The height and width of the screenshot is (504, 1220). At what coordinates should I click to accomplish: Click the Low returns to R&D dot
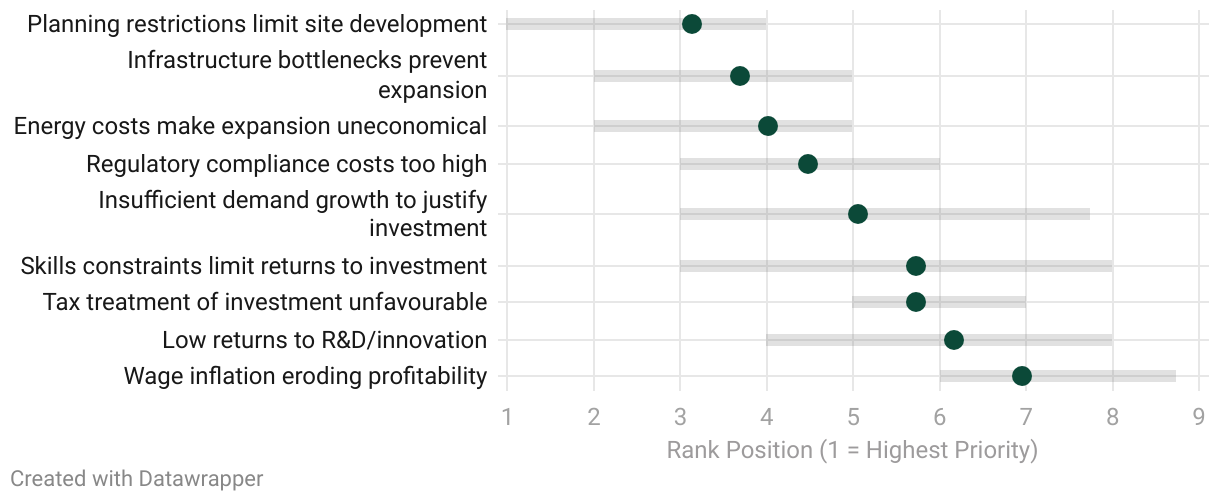[954, 340]
